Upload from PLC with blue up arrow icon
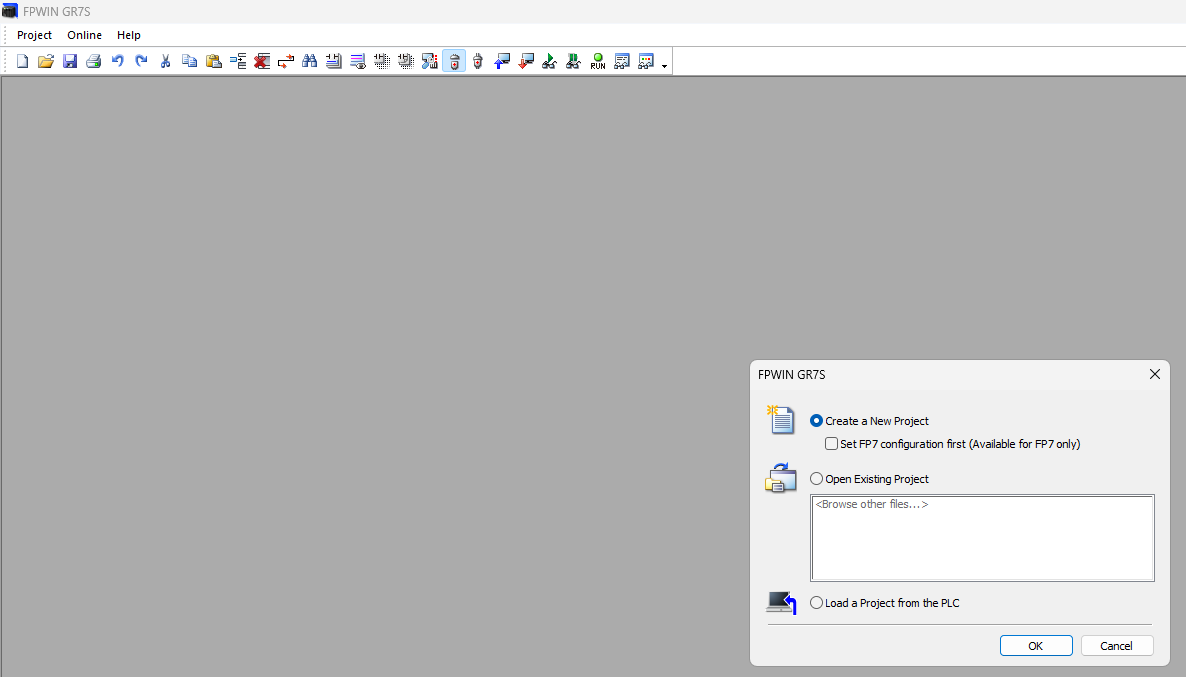Screen dimensions: 1186x677 501,61
